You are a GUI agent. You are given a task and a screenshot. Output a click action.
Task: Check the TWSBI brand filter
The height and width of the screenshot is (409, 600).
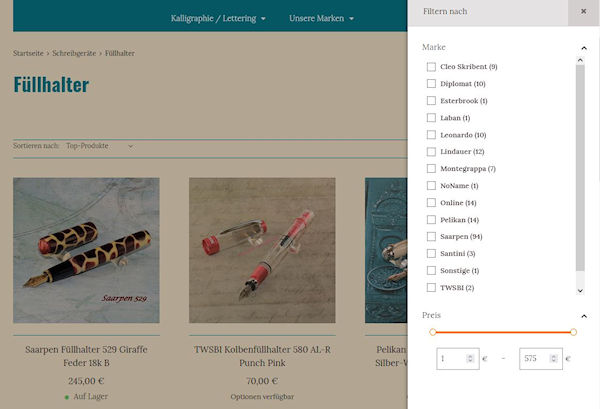[431, 287]
